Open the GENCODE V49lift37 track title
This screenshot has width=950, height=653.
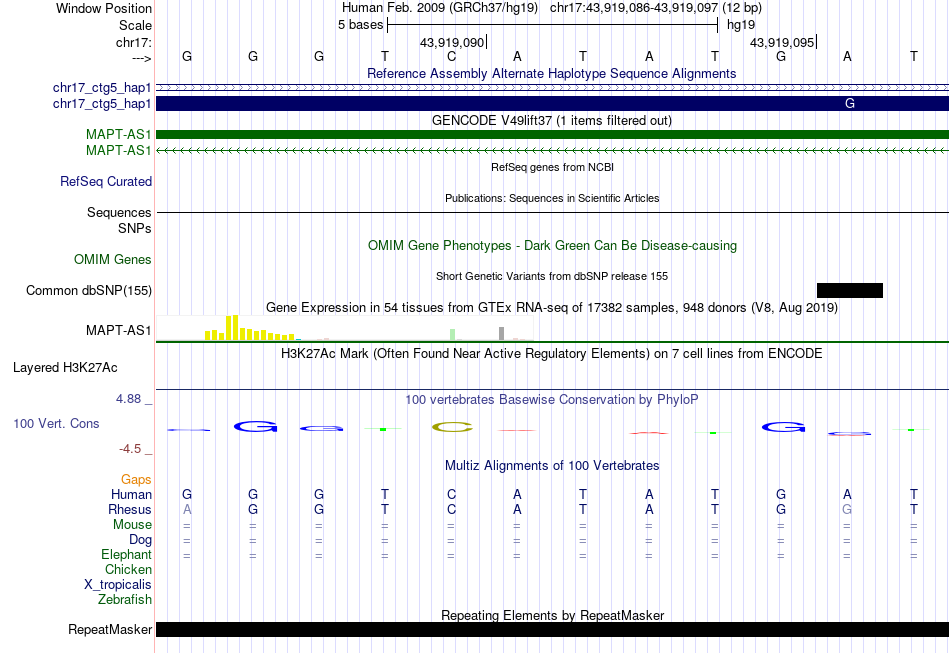551,121
